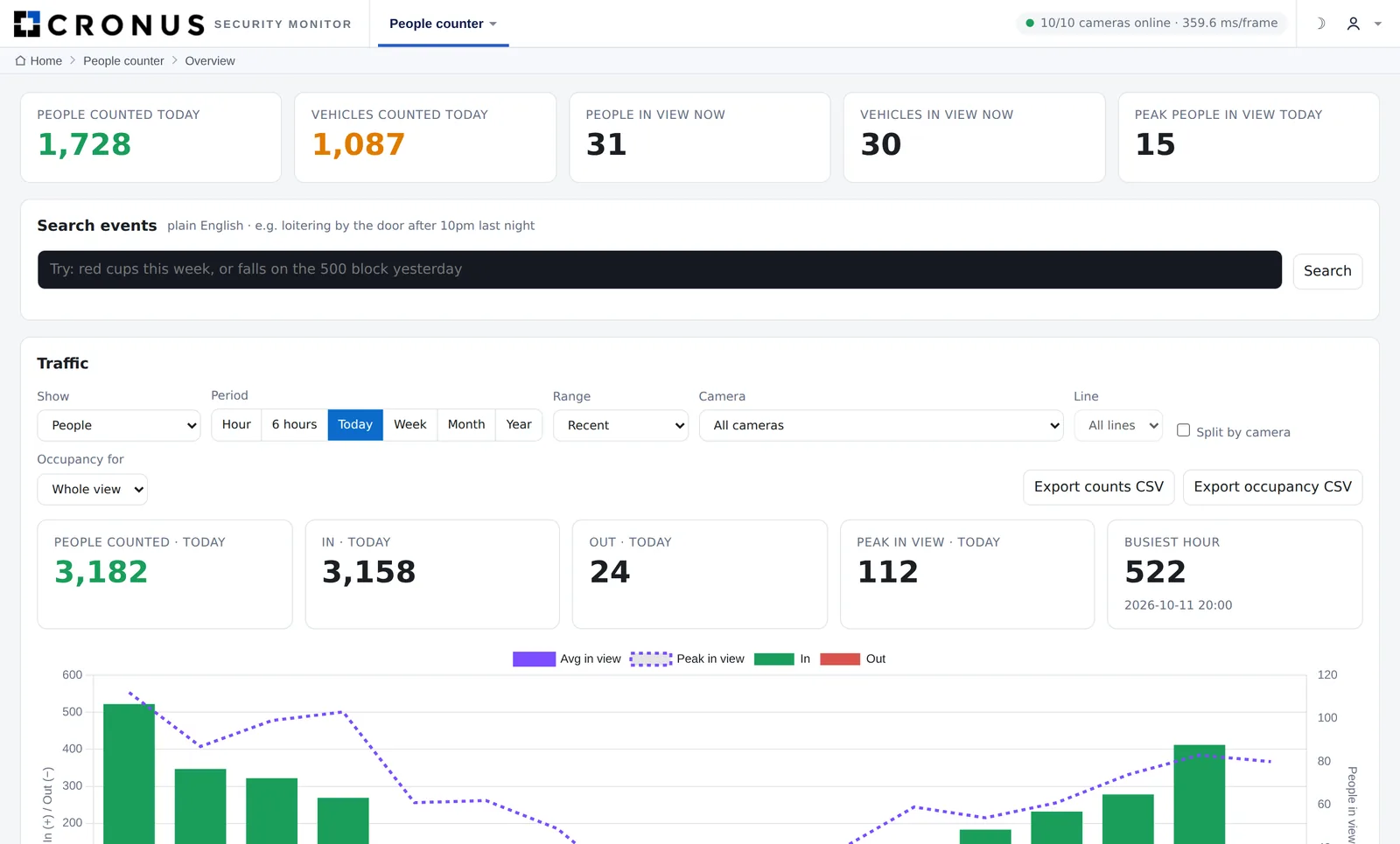Image resolution: width=1400 pixels, height=844 pixels.
Task: Go to People counter breadcrumb link
Action: 123,60
